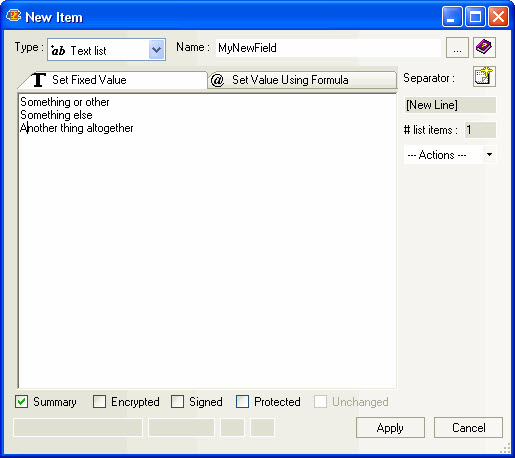
Task: Tick the Signed checkbox
Action: pos(177,401)
